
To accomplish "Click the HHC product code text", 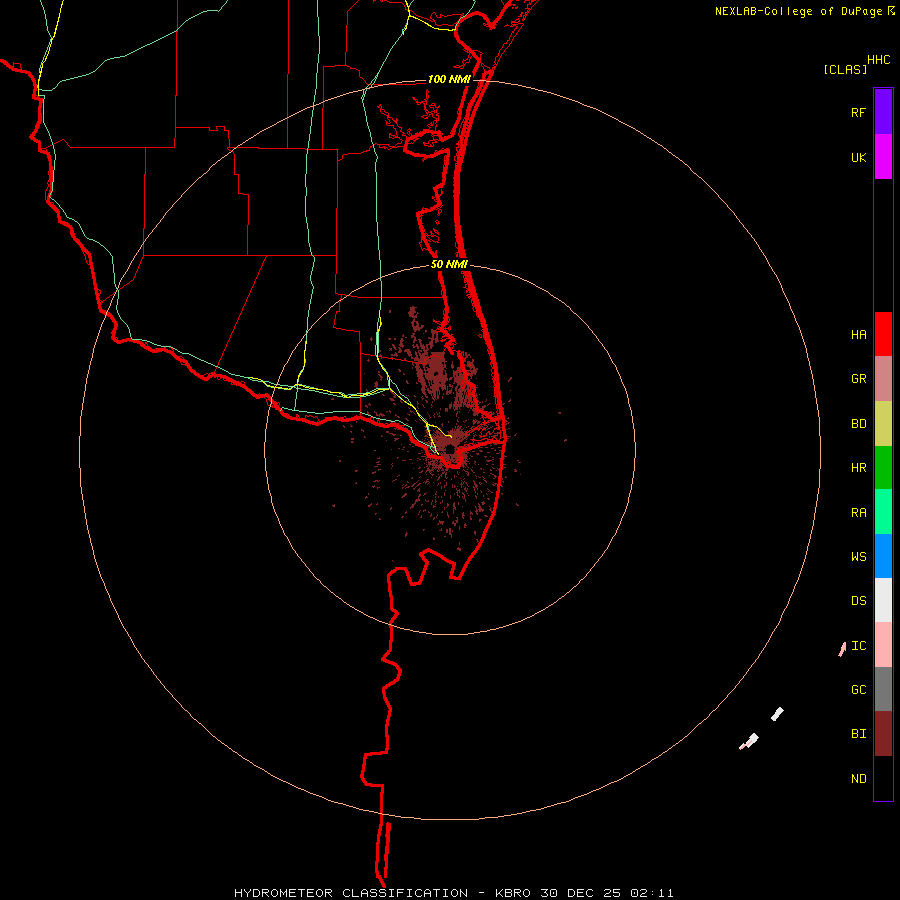I will 878,60.
